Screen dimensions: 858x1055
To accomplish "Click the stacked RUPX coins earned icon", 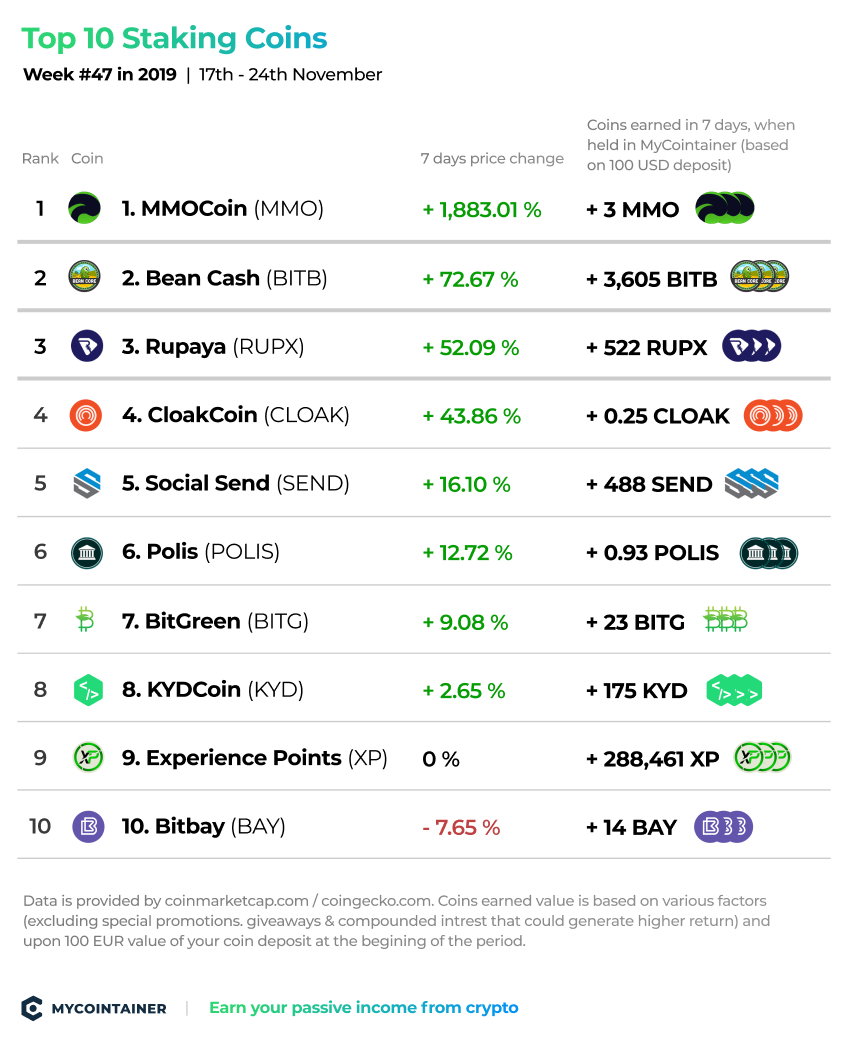I will tap(751, 346).
